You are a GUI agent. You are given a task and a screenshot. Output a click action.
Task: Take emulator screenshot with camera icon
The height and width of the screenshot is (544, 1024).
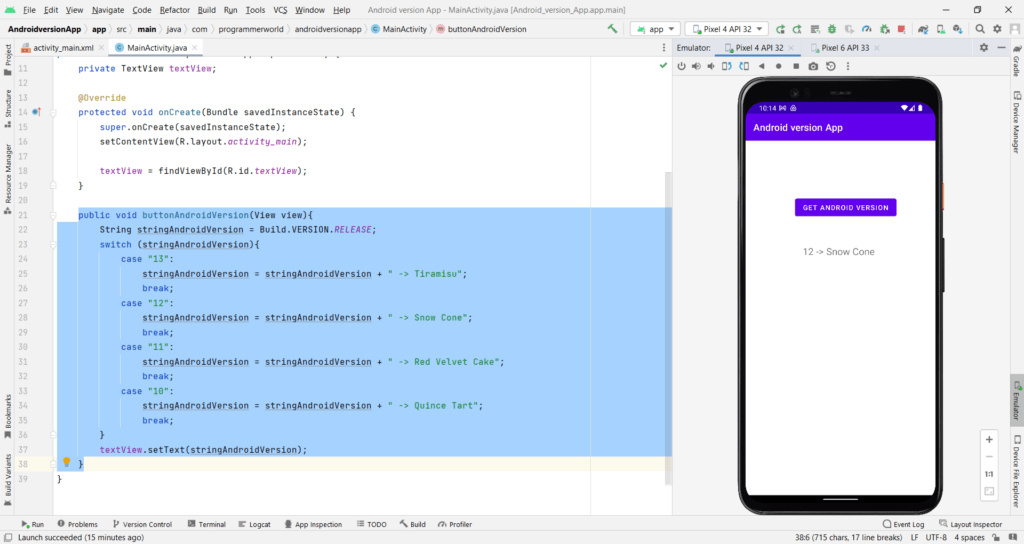(813, 66)
